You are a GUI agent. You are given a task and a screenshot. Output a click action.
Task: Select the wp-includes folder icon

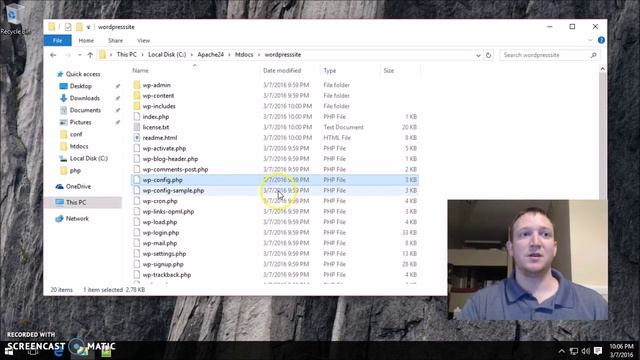click(137, 106)
